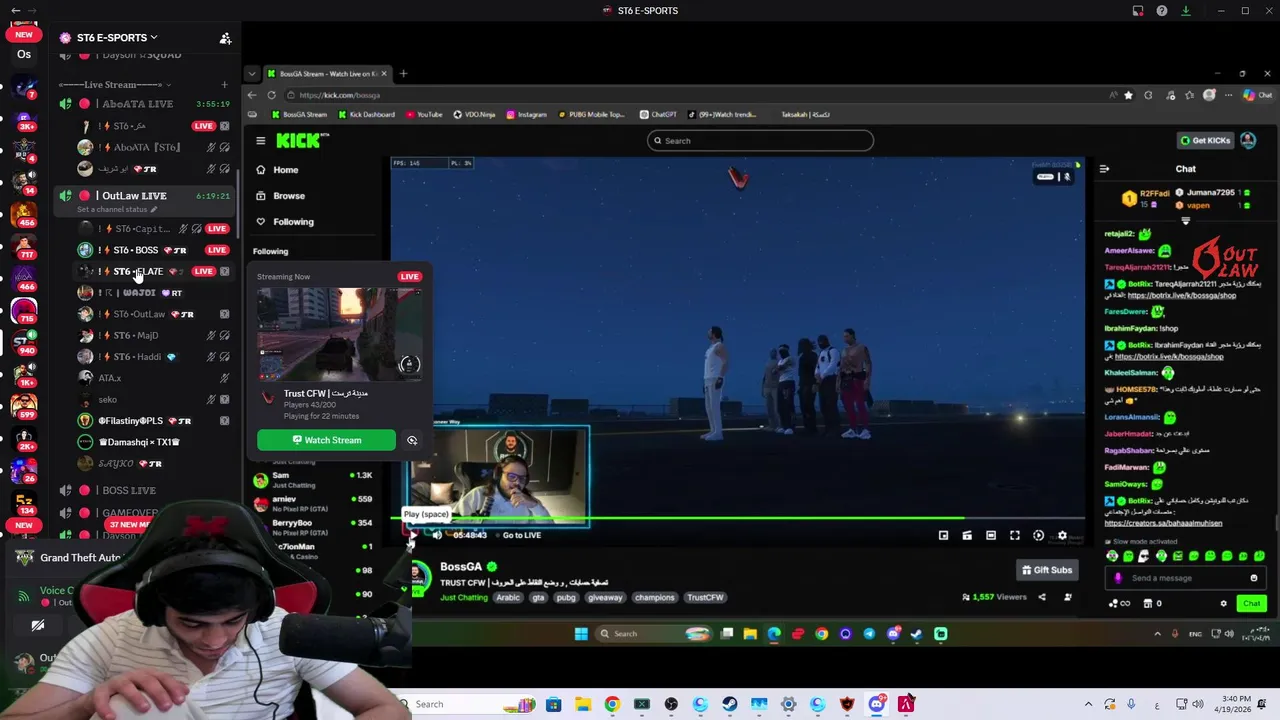This screenshot has height=720, width=1280.
Task: Click the Arabic stream tag
Action: pyautogui.click(x=508, y=598)
